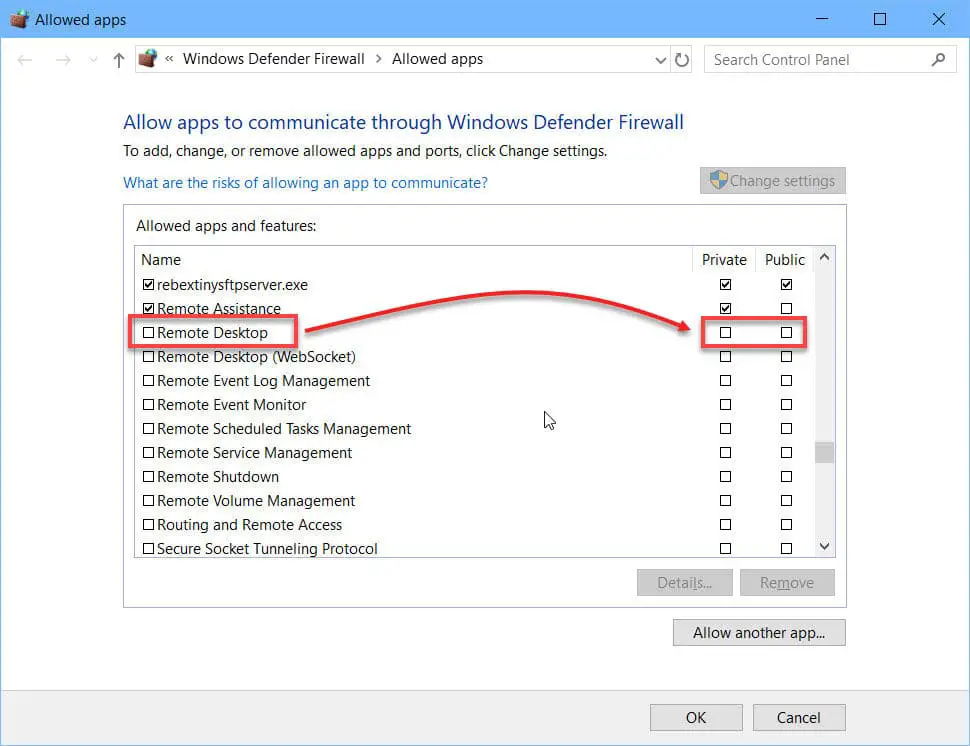Image resolution: width=970 pixels, height=746 pixels.
Task: Confirm with the OK button
Action: tap(696, 718)
